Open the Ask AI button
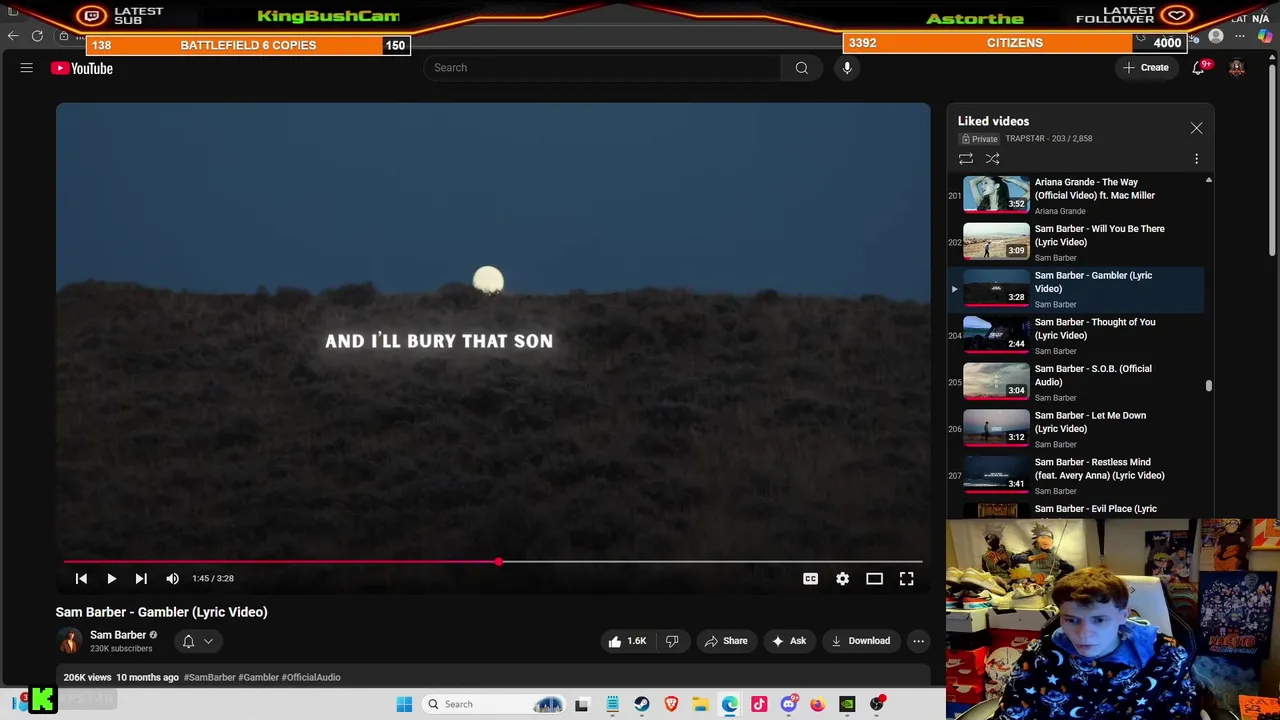The image size is (1280, 720). coord(788,641)
